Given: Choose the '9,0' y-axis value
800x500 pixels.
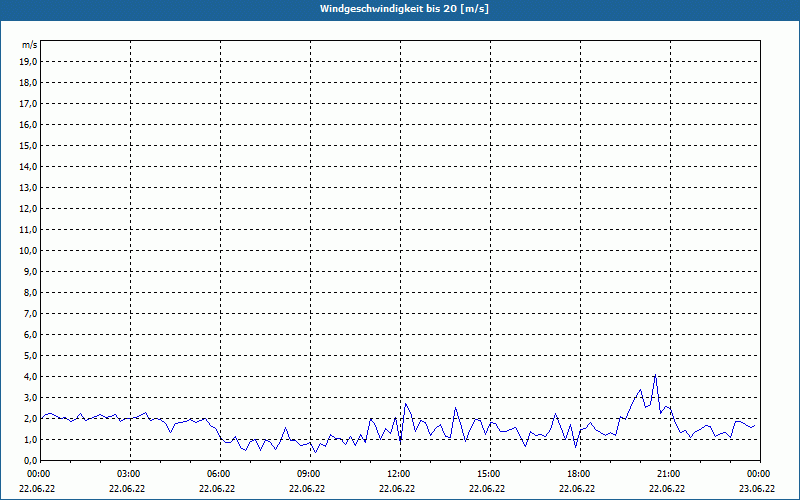Looking at the screenshot, I should tap(30, 271).
